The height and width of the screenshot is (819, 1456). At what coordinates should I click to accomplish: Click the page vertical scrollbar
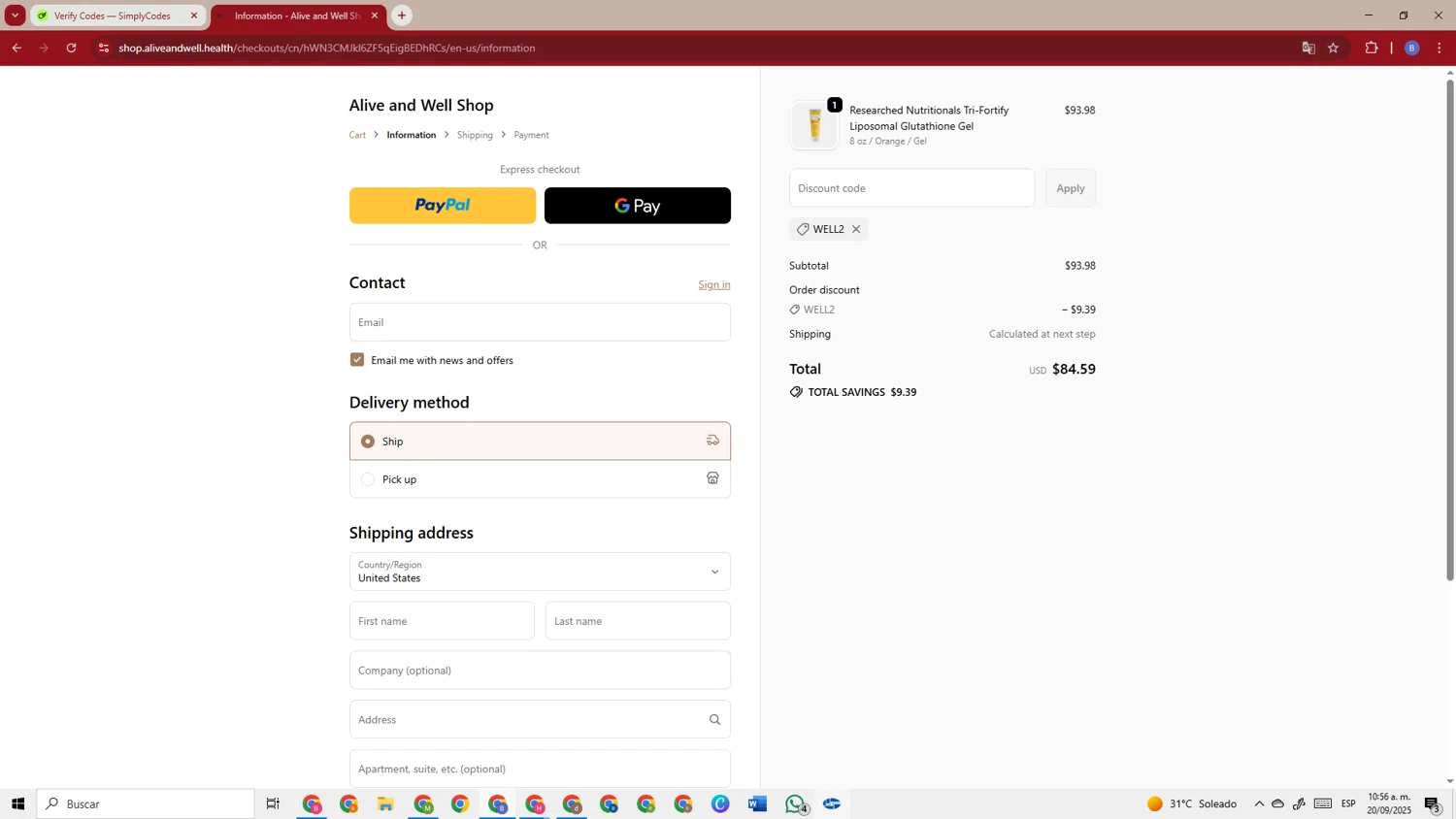click(1450, 330)
